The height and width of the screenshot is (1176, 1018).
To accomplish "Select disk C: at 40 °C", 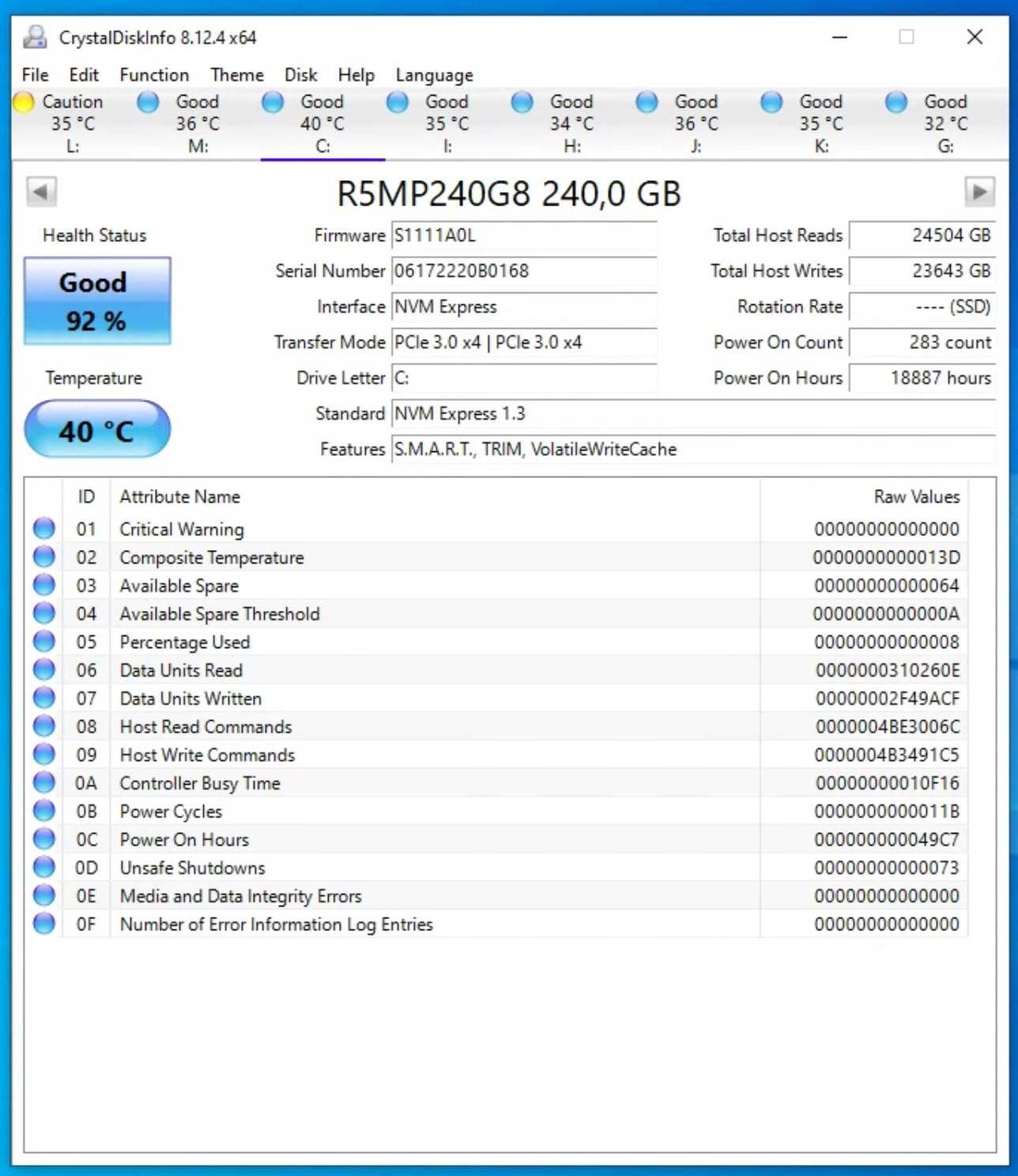I will coord(322,123).
